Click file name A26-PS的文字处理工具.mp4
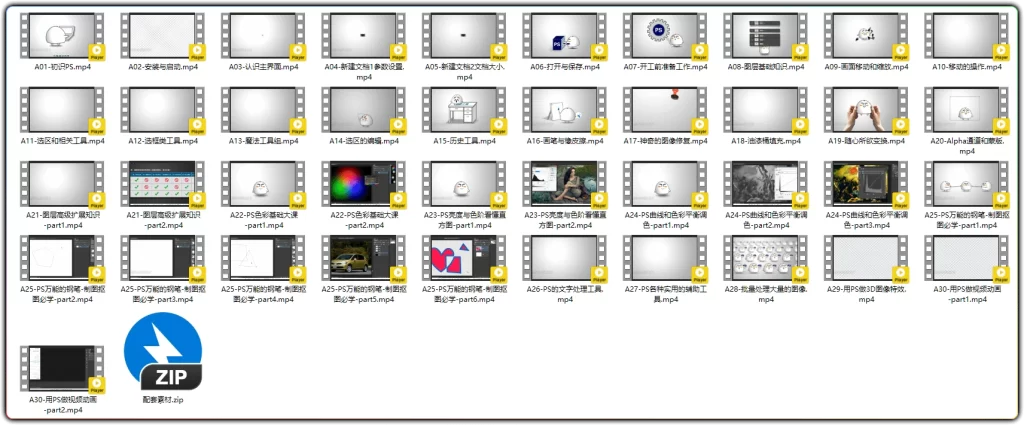Viewport: 1024px width, 425px height. click(x=565, y=294)
